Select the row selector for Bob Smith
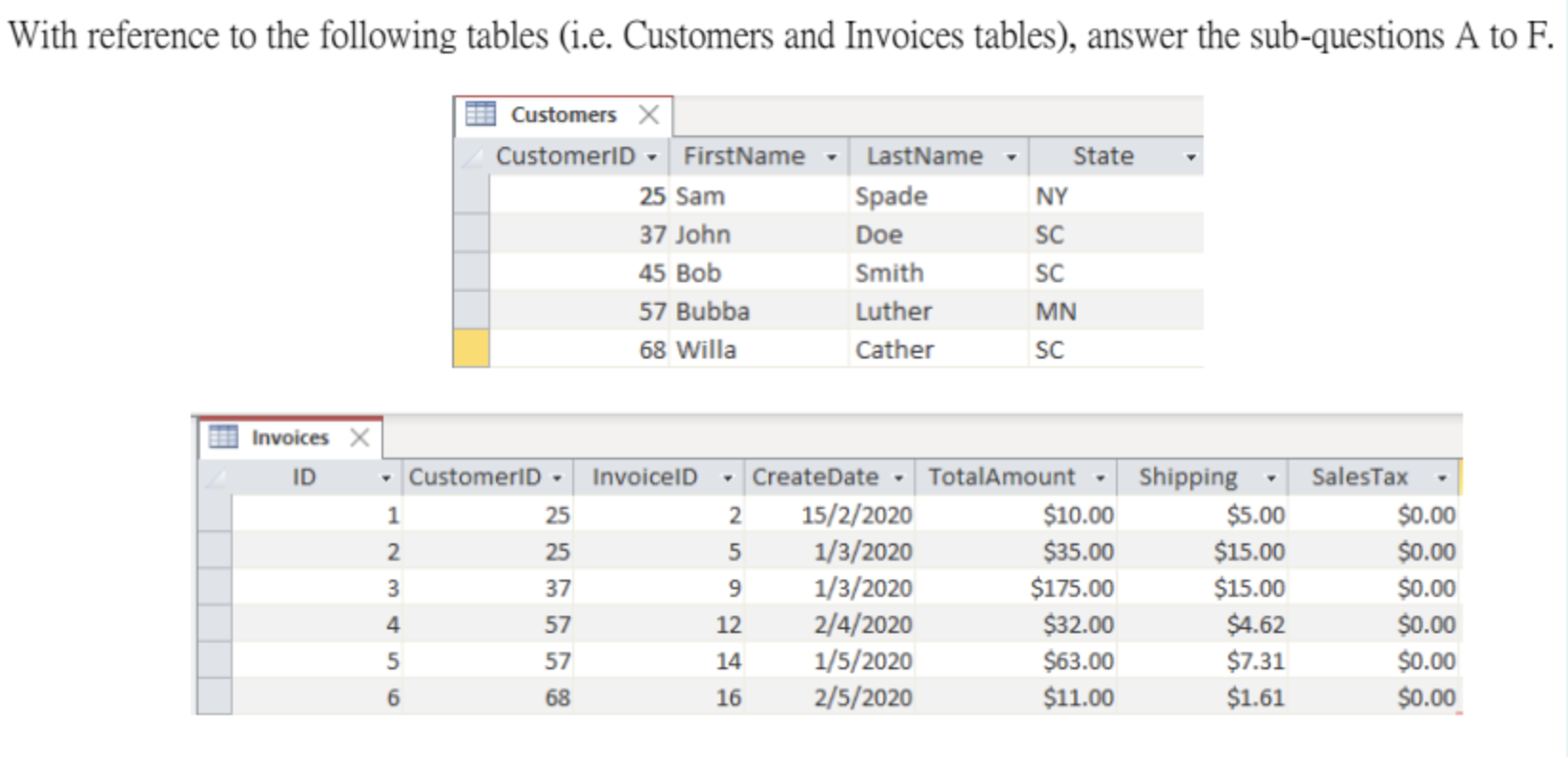This screenshot has height=757, width=1568. pos(471,273)
